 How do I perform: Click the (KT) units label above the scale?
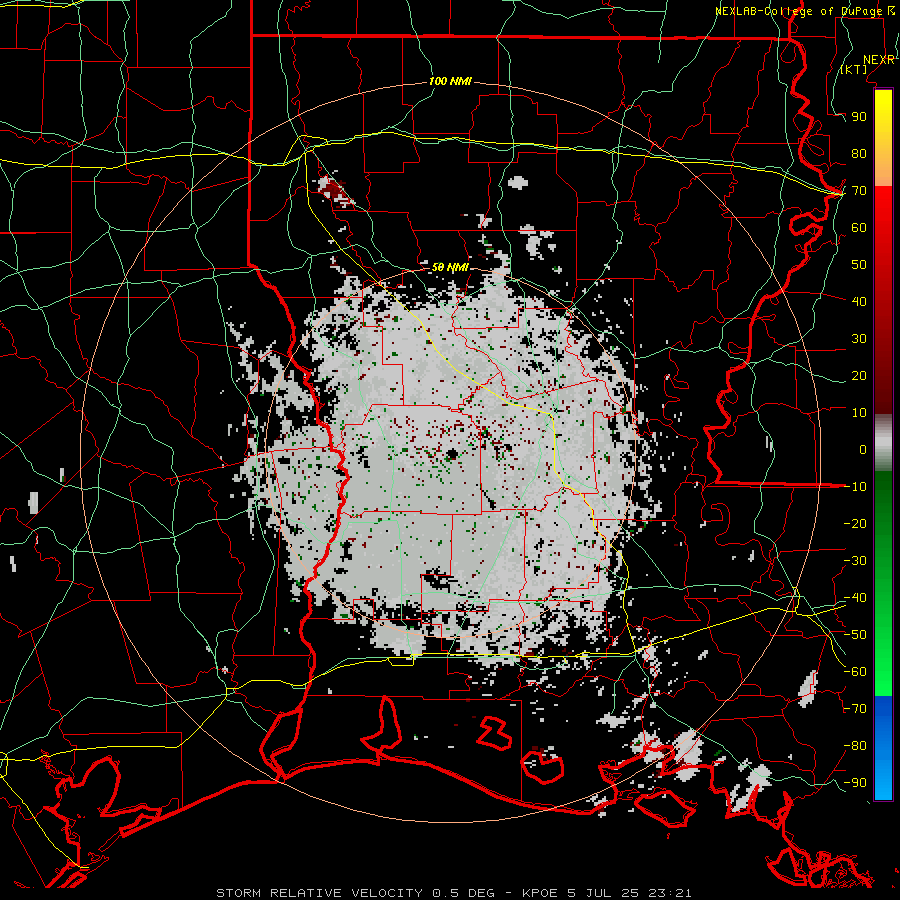pos(854,69)
